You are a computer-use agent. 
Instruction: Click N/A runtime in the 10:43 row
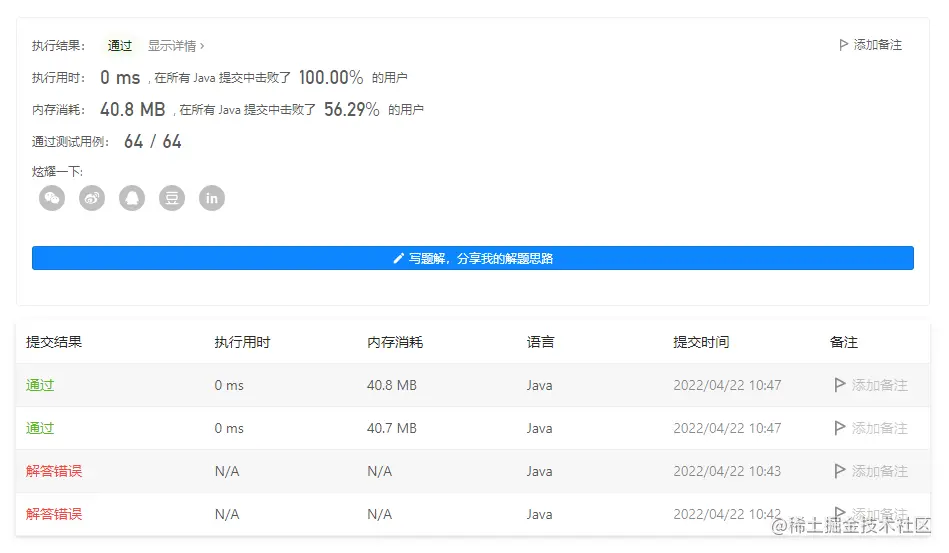pyautogui.click(x=227, y=471)
